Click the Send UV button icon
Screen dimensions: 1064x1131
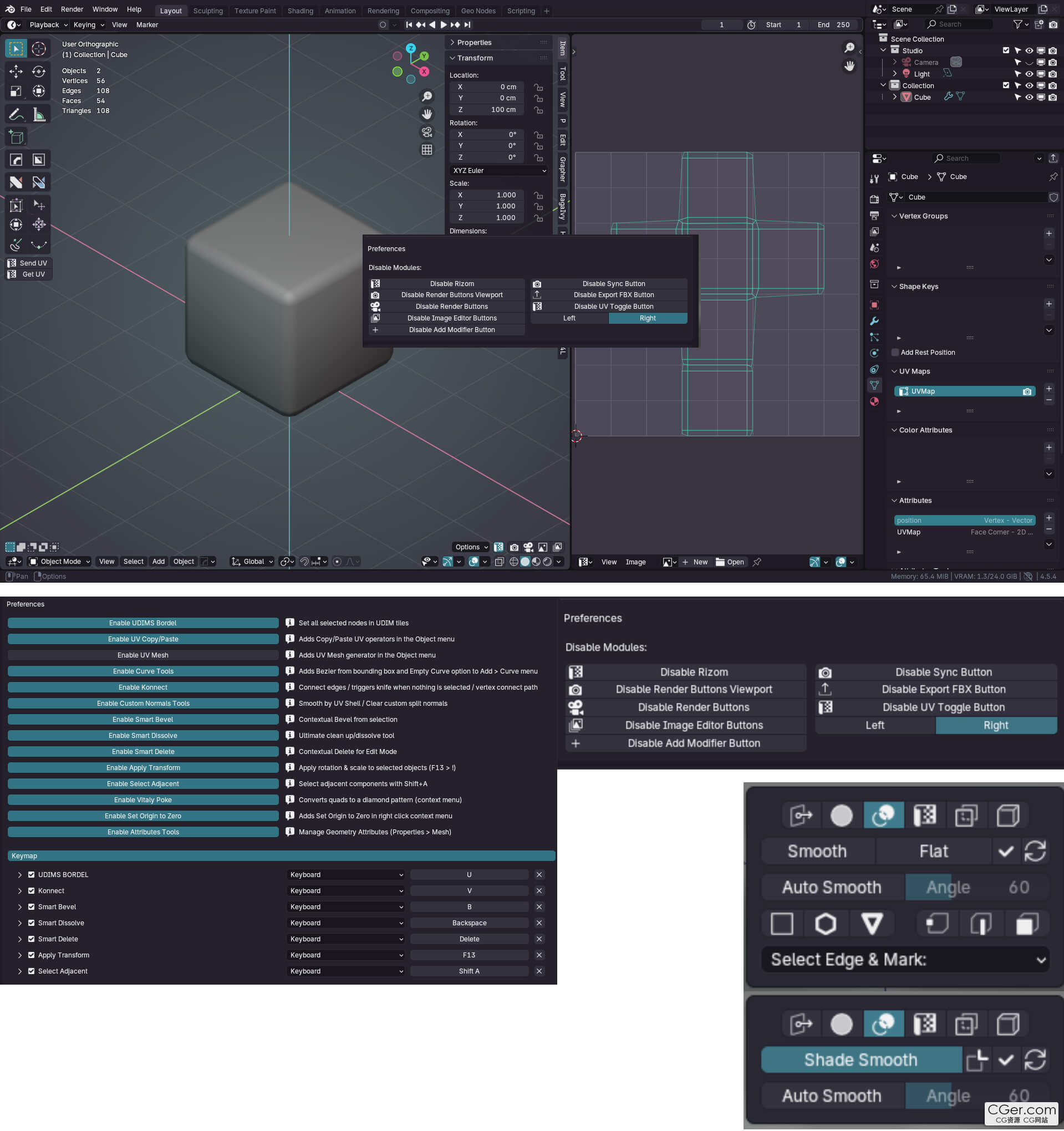(x=12, y=263)
